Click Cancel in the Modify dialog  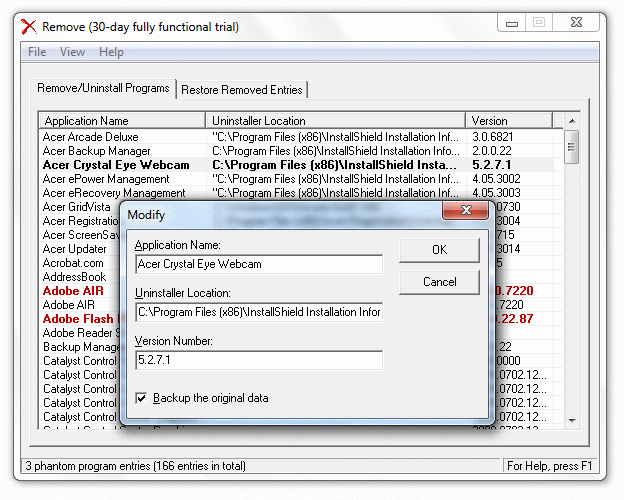[x=439, y=282]
